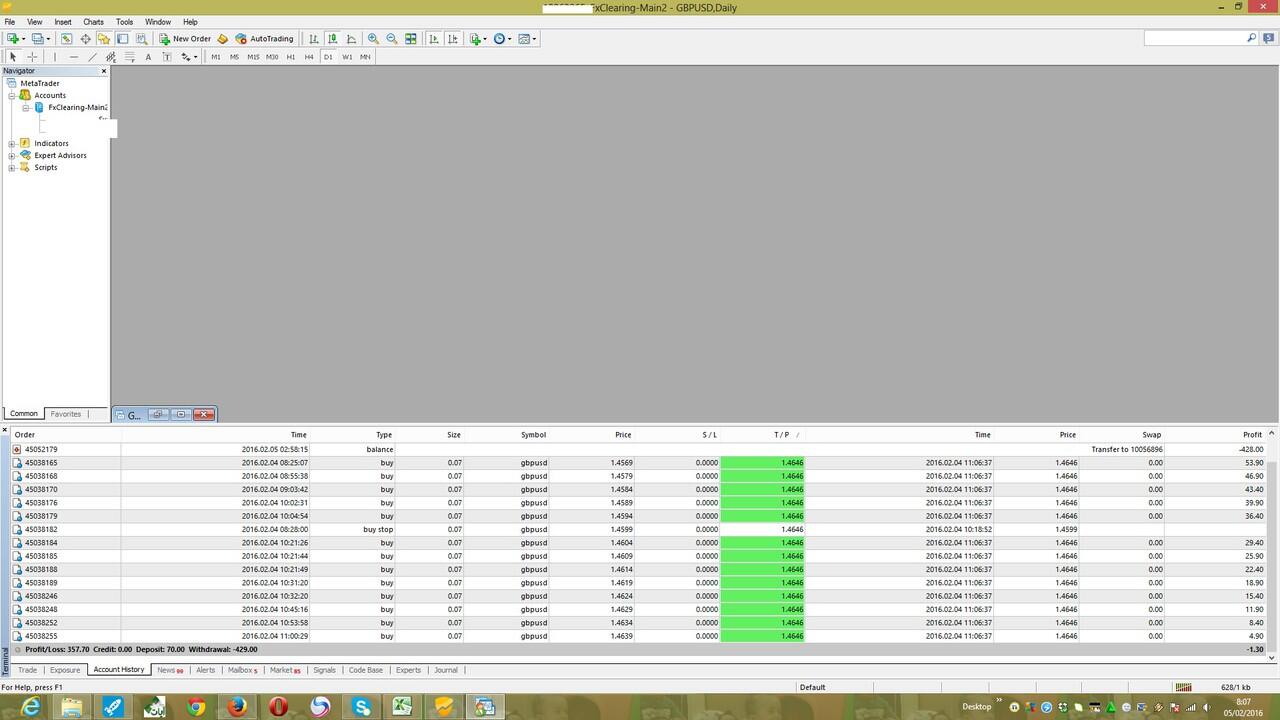Image resolution: width=1280 pixels, height=720 pixels.
Task: Switch chart display to candlesticks
Action: pos(332,39)
